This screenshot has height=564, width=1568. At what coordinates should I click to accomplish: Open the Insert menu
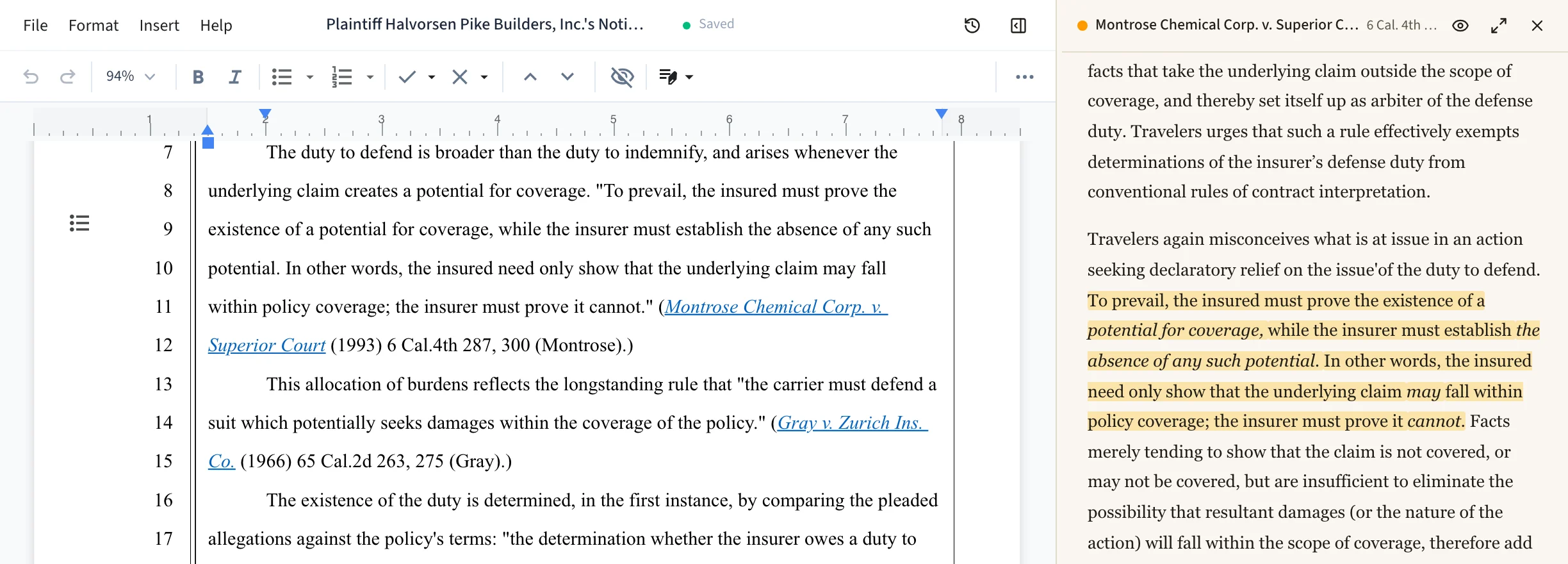[159, 26]
